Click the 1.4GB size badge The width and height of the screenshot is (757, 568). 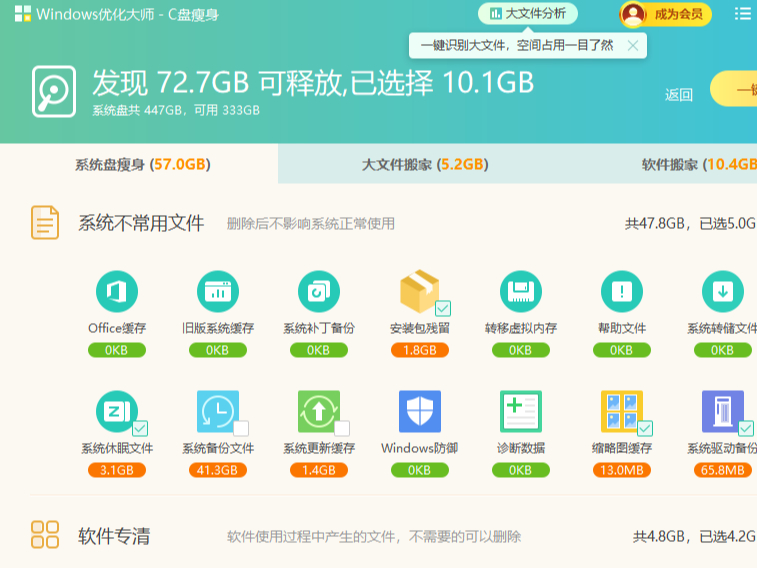[319, 470]
